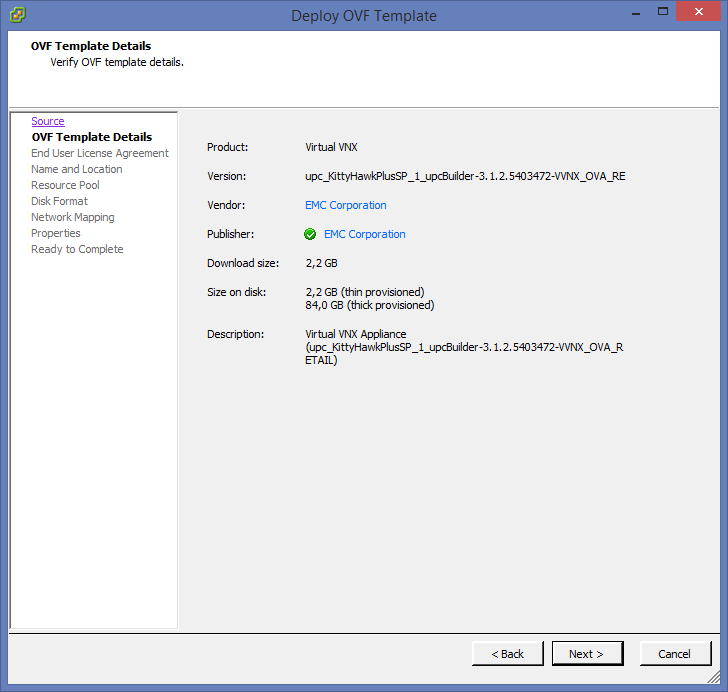The width and height of the screenshot is (728, 692).
Task: Jump to Ready to Complete step
Action: pyautogui.click(x=77, y=249)
